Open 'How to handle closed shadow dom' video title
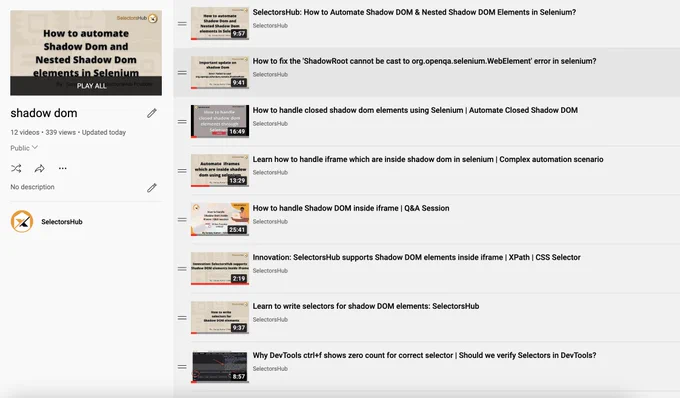 415,110
